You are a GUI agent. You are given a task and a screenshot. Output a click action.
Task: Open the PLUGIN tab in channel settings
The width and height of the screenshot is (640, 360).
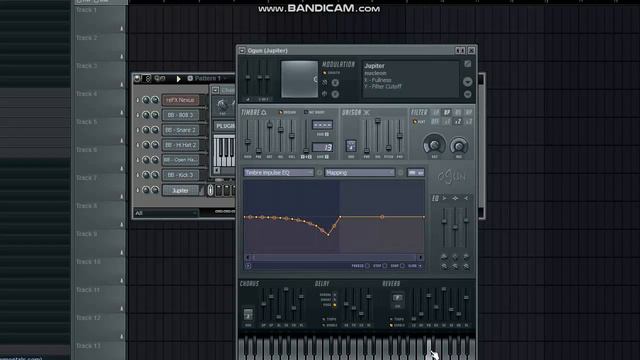tap(225, 126)
